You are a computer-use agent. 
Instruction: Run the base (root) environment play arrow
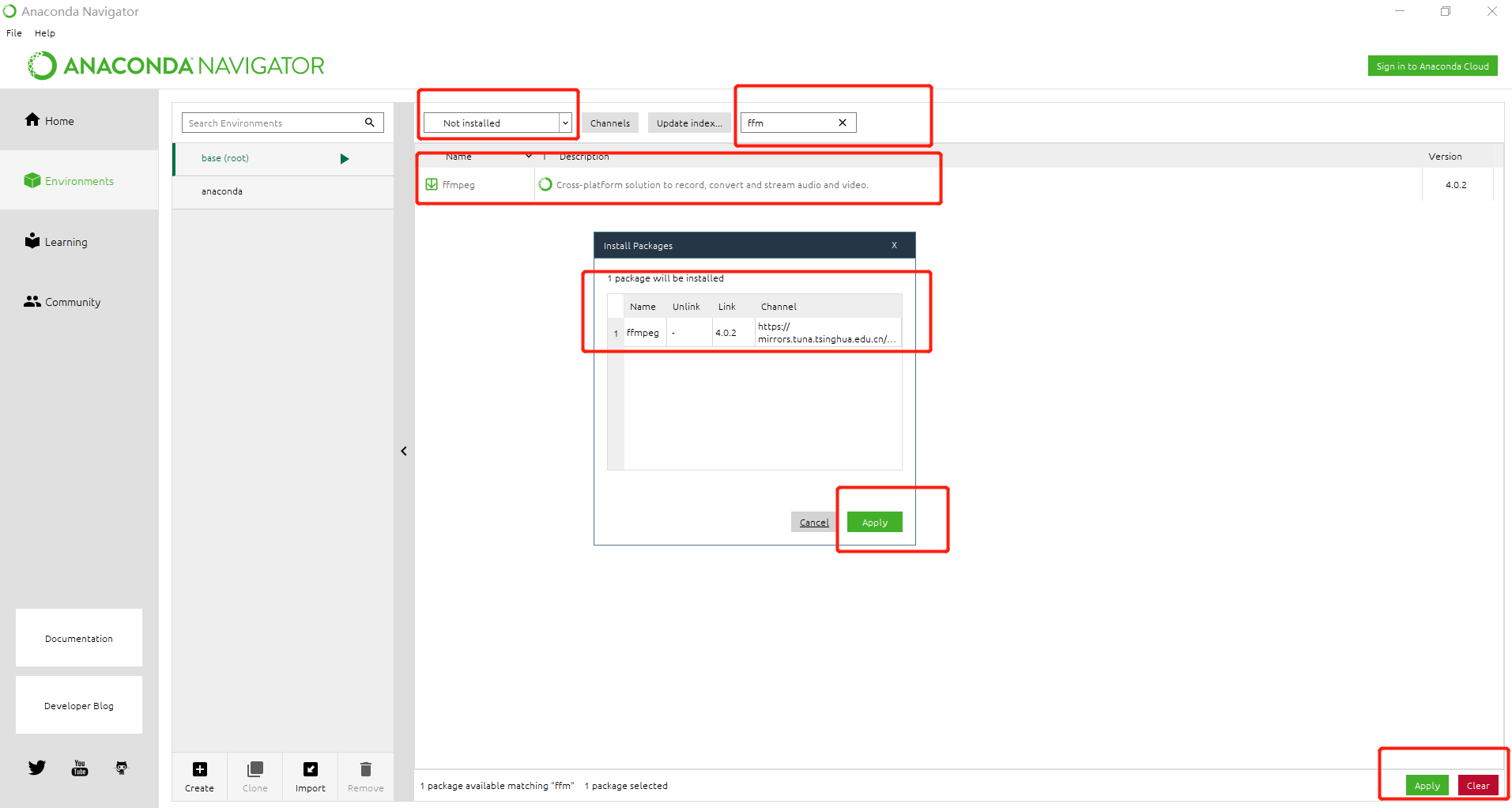345,159
